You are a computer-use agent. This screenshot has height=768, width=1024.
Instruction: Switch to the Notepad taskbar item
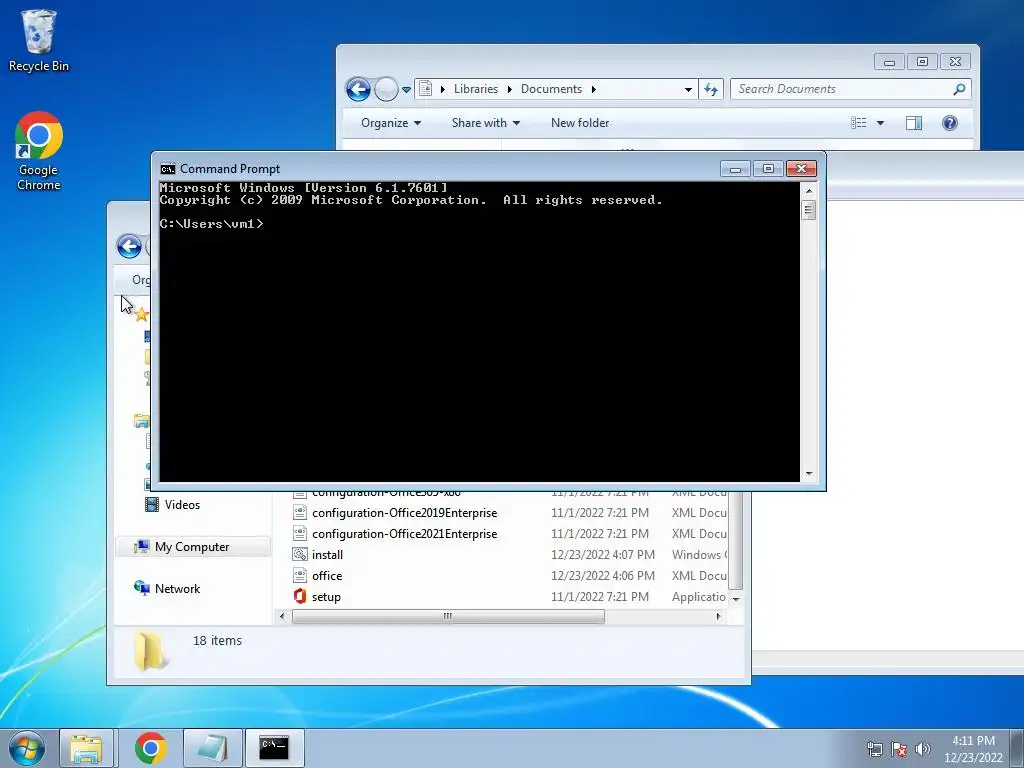click(x=212, y=748)
